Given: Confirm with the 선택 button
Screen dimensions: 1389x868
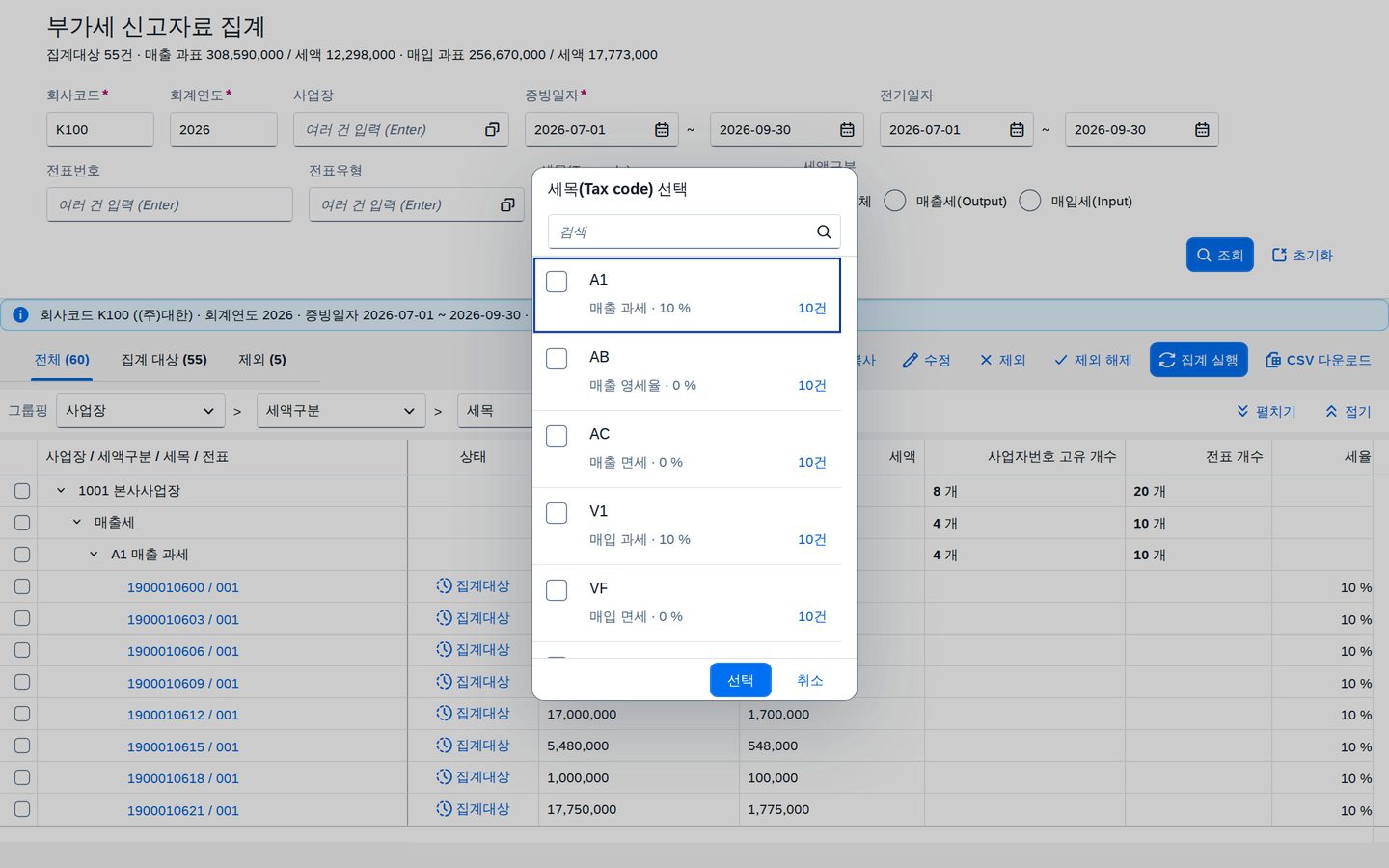Looking at the screenshot, I should coord(741,680).
